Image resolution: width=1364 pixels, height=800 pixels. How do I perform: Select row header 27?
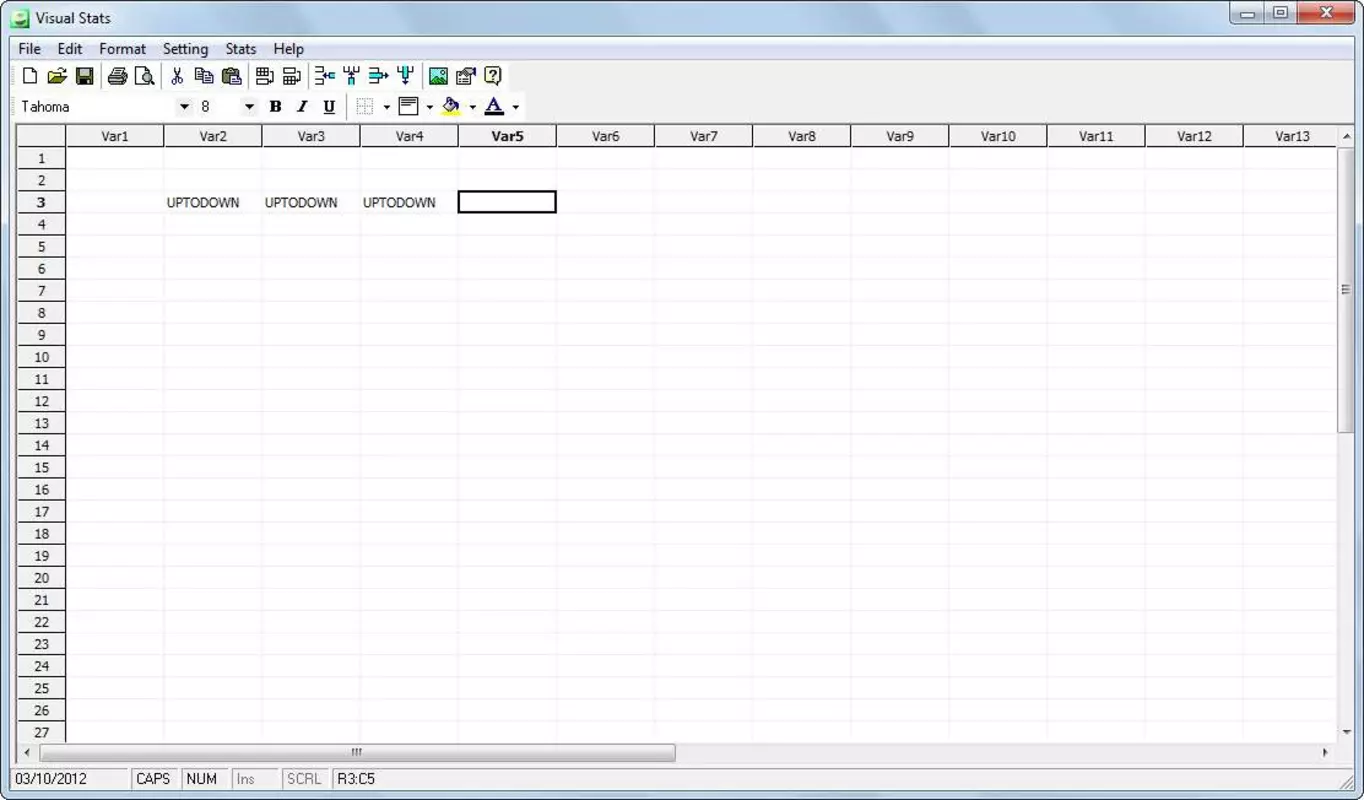pyautogui.click(x=42, y=732)
